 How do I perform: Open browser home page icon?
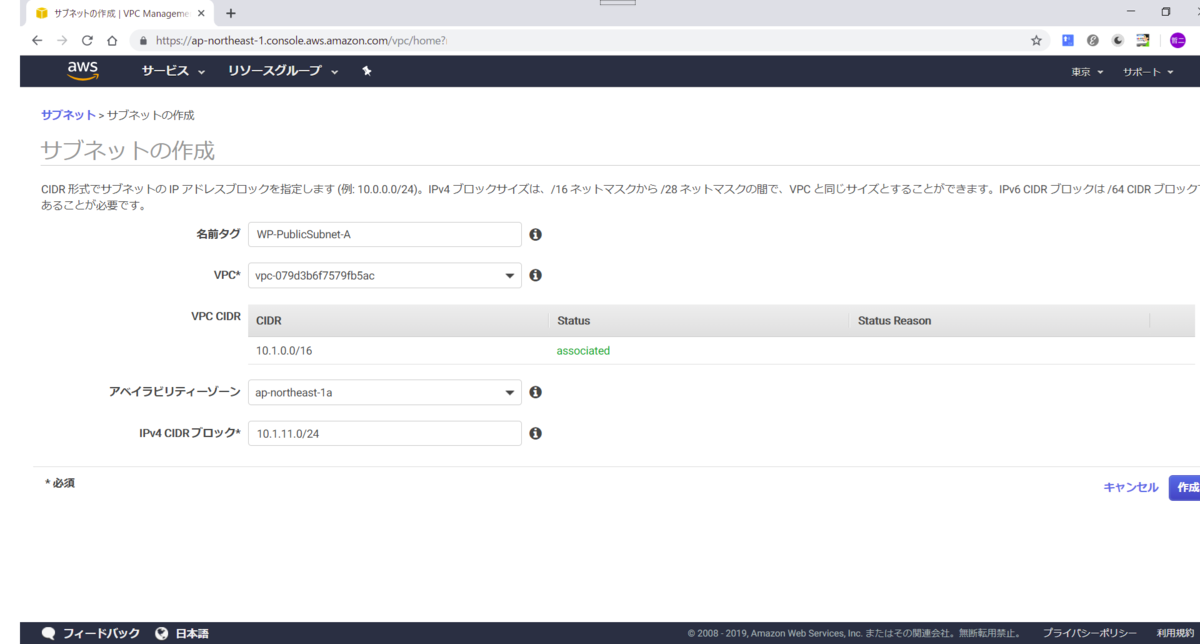[x=111, y=41]
